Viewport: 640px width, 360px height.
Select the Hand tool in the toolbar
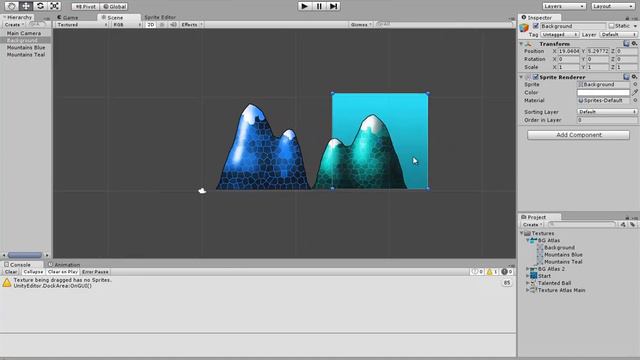coord(12,6)
